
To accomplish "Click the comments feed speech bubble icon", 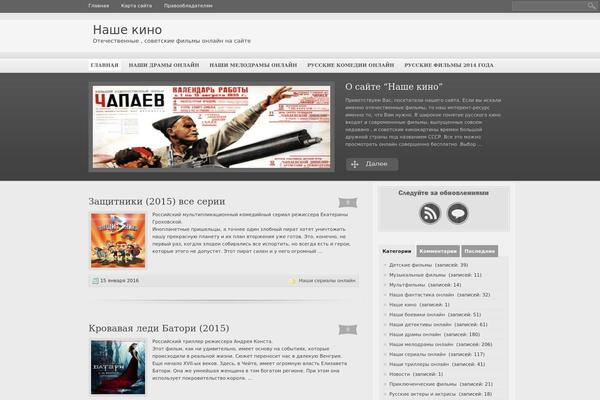I will [458, 213].
